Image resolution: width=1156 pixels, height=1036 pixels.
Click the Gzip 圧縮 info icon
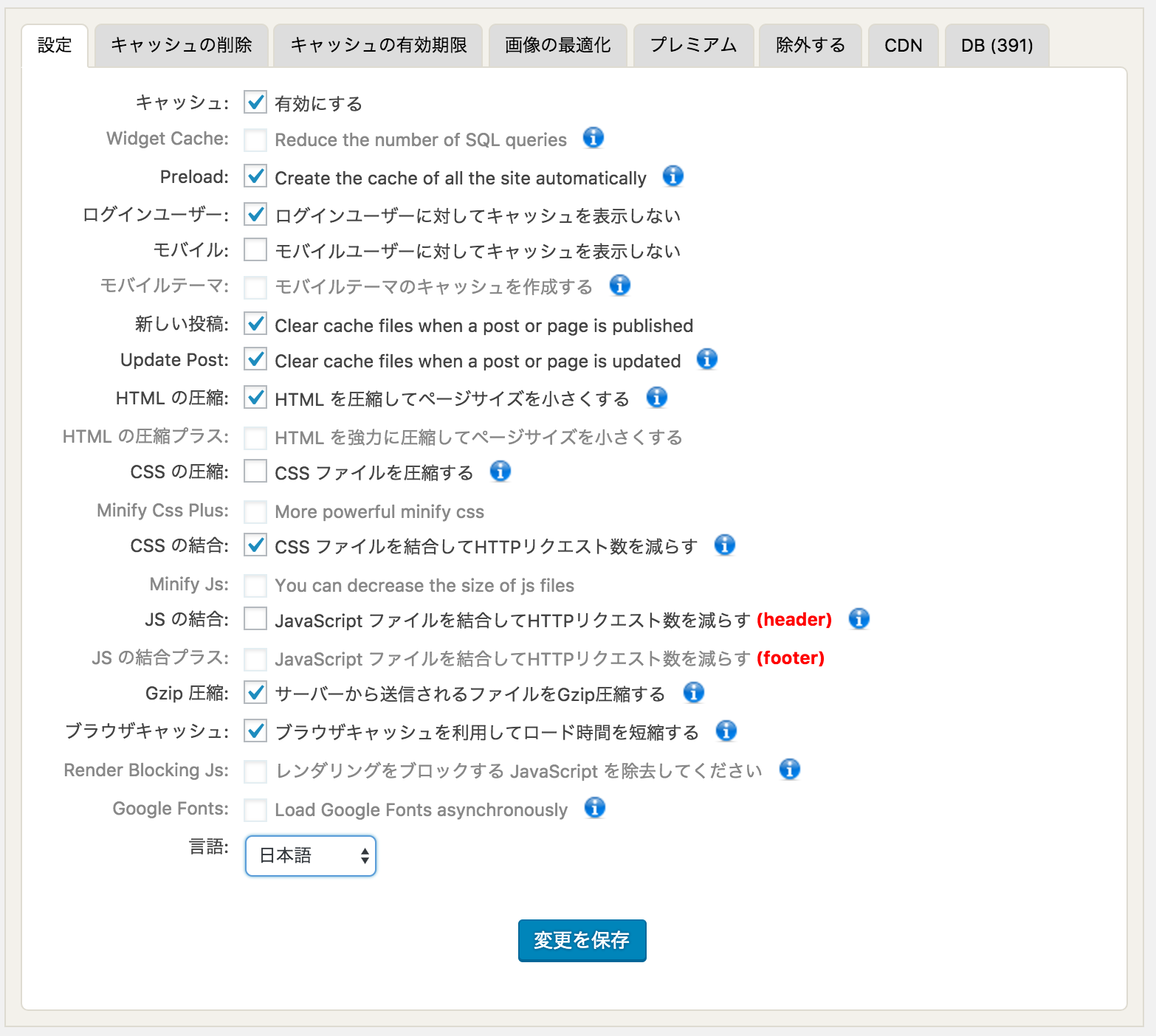tap(693, 693)
